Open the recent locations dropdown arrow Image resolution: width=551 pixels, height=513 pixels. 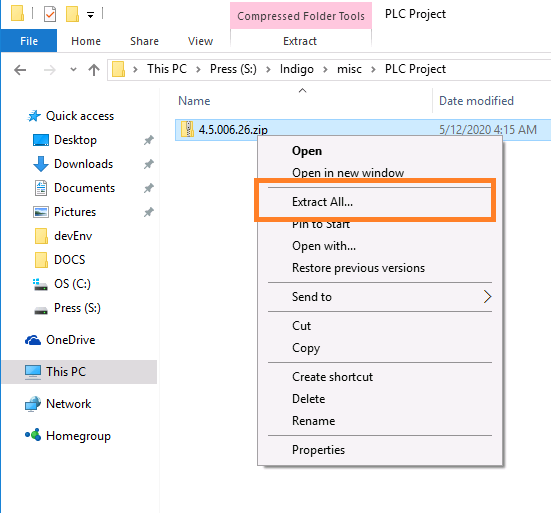(x=73, y=70)
